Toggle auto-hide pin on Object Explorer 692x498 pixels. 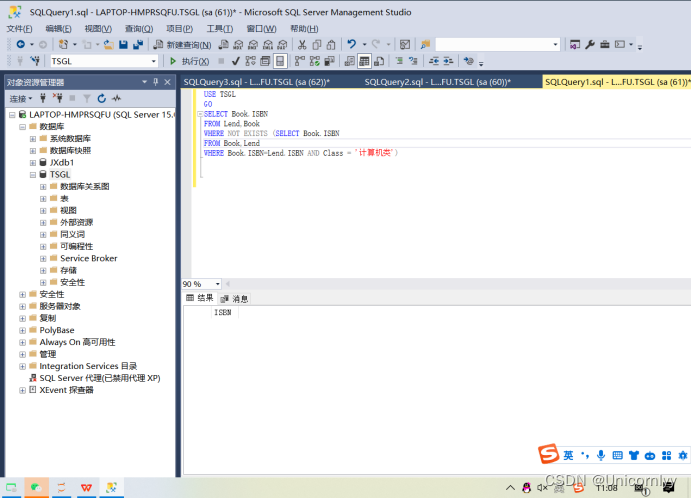(x=155, y=82)
